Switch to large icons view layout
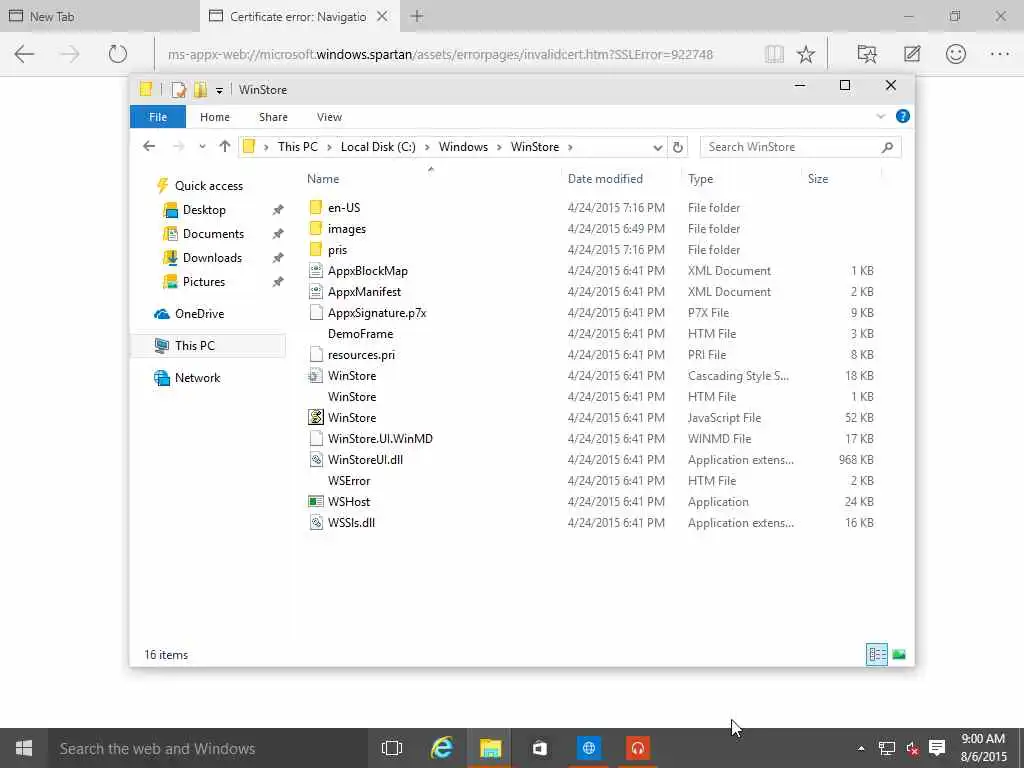Image resolution: width=1024 pixels, height=768 pixels. pos(899,654)
